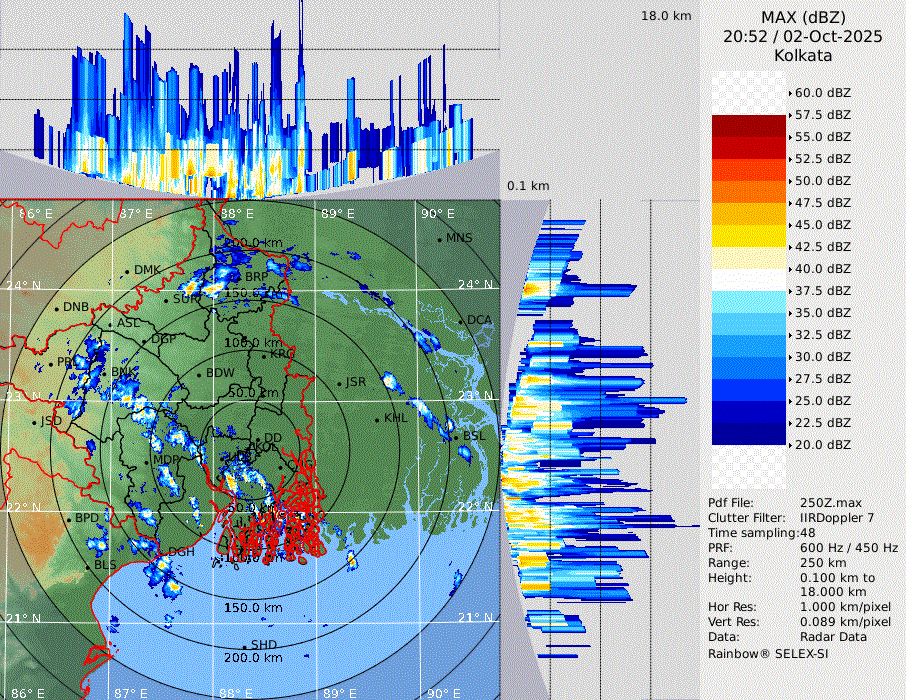Click the 18.0 km height label
Screen dimensions: 906x700
[x=666, y=16]
